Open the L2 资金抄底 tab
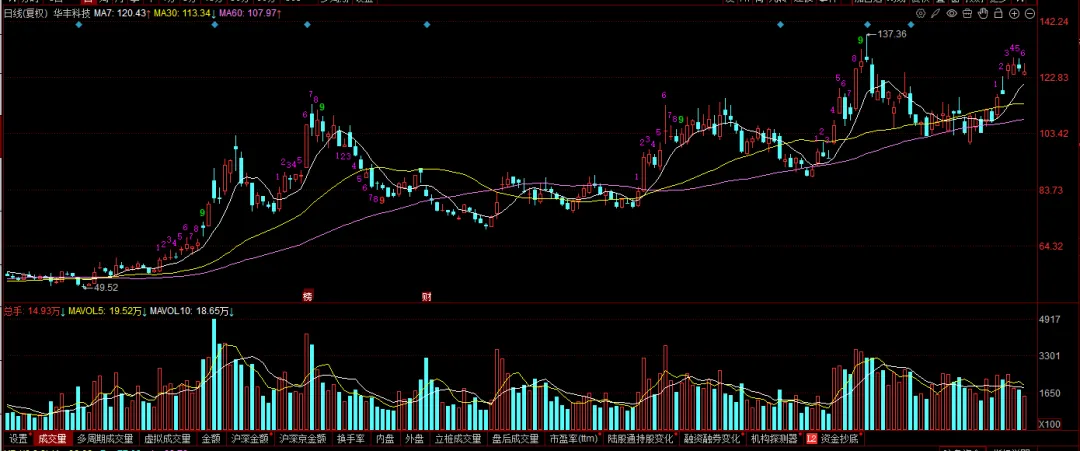The height and width of the screenshot is (451, 1080). (833, 439)
